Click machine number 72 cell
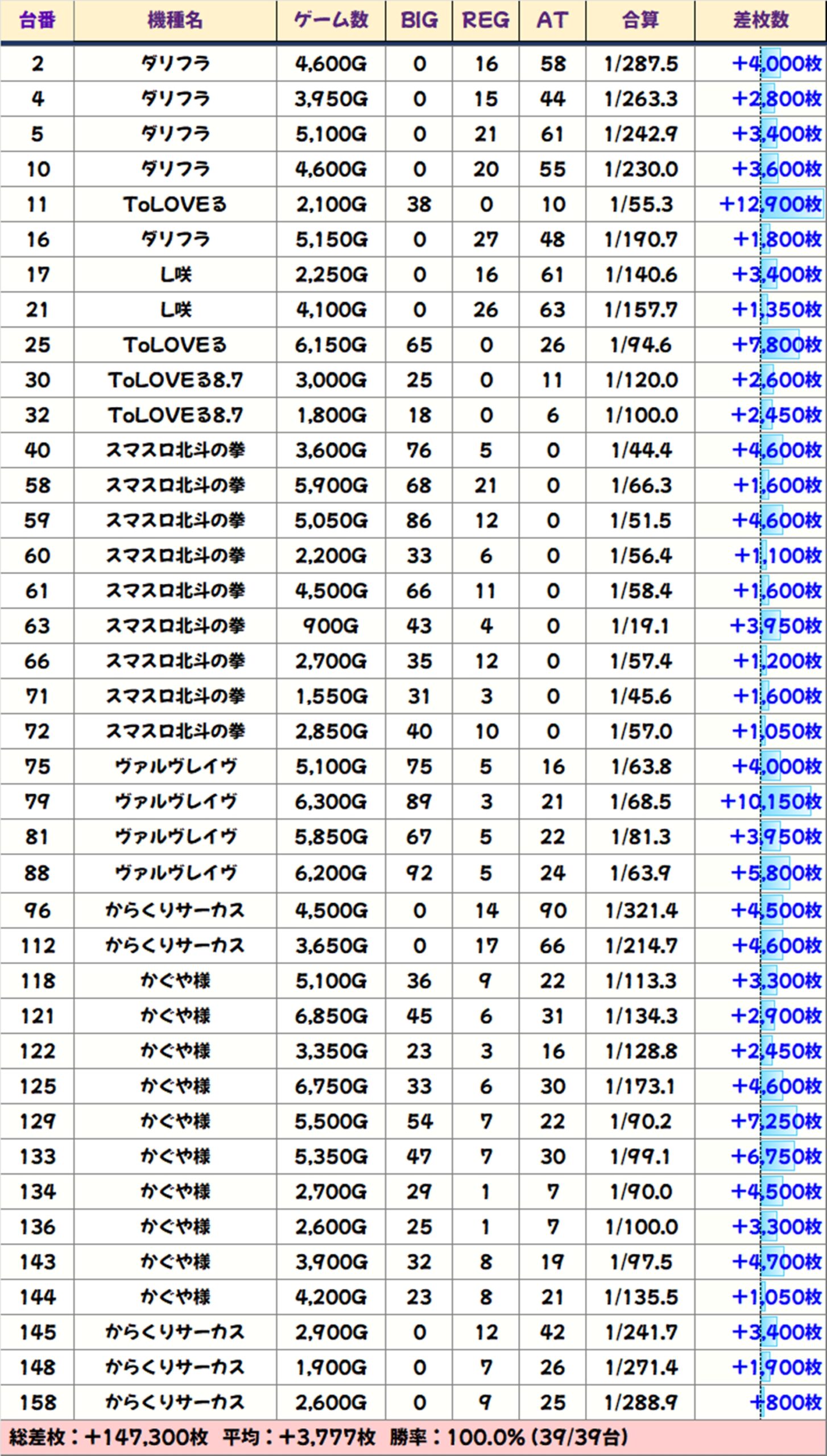827x1456 pixels. [x=37, y=731]
